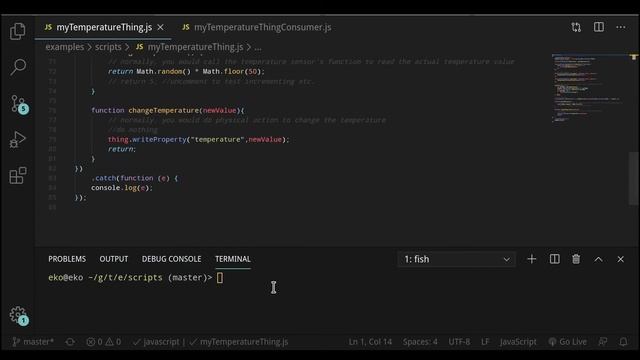Click the scripts breadcrumb
Screen dimensions: 640x360
[108, 47]
